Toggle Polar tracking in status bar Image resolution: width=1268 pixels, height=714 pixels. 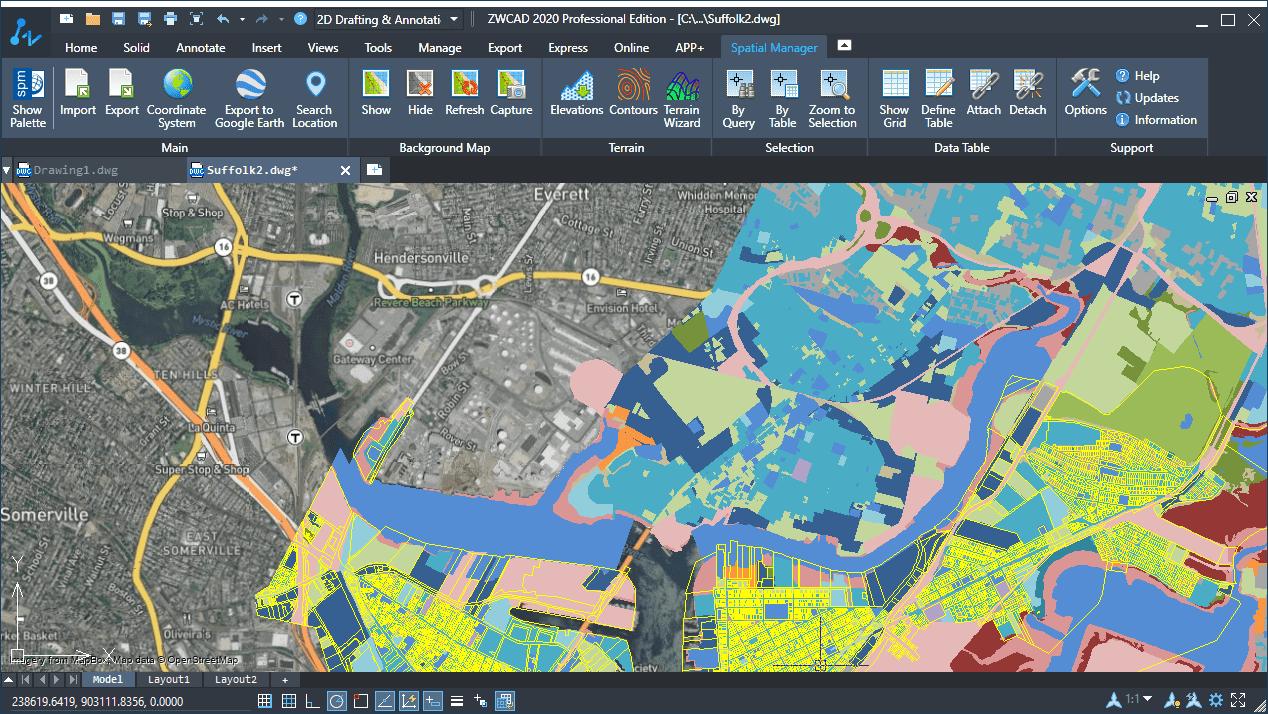coord(337,701)
